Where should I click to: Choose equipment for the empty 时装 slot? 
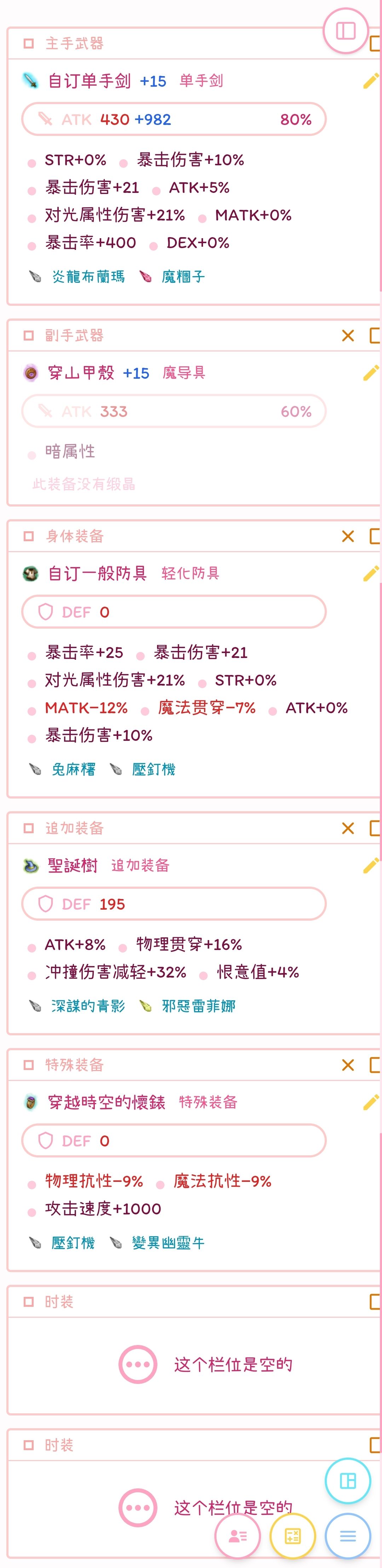click(x=138, y=1364)
